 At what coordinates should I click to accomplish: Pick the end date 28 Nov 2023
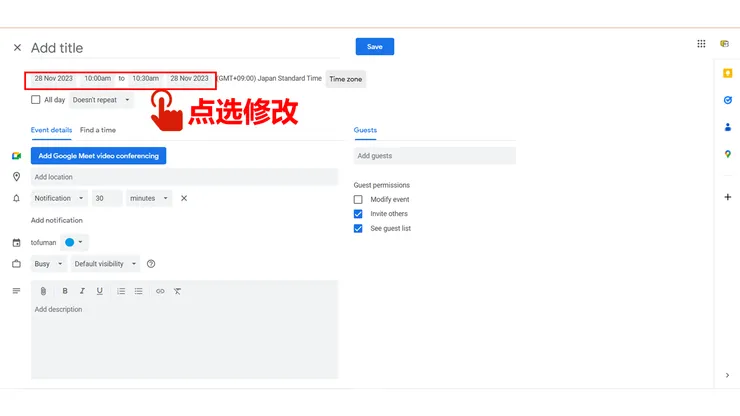(x=189, y=79)
